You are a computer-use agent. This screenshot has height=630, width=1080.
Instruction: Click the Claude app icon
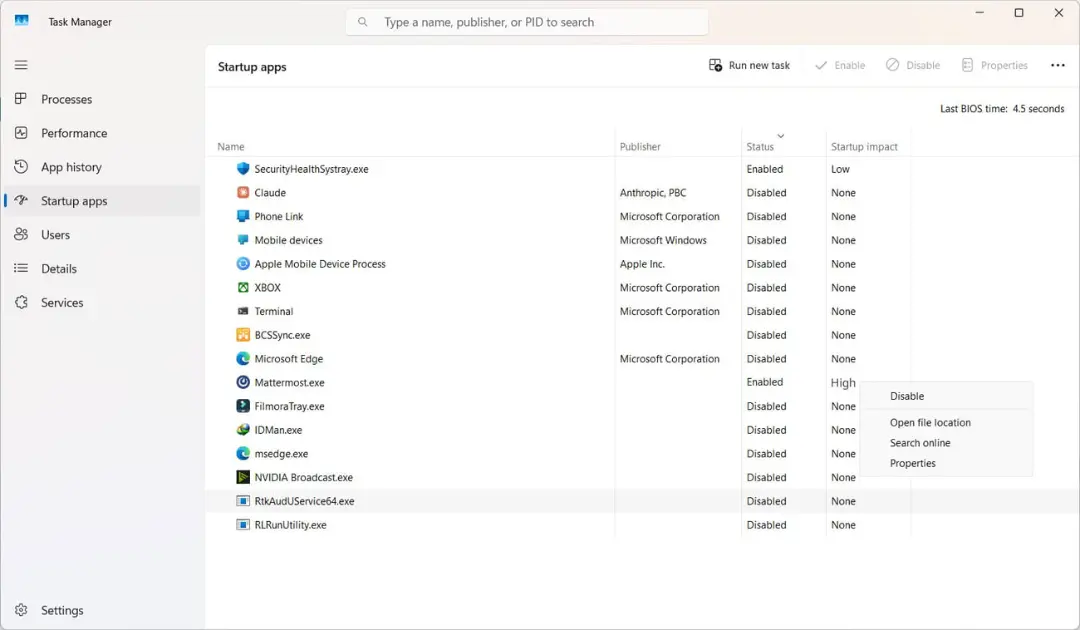(x=242, y=192)
